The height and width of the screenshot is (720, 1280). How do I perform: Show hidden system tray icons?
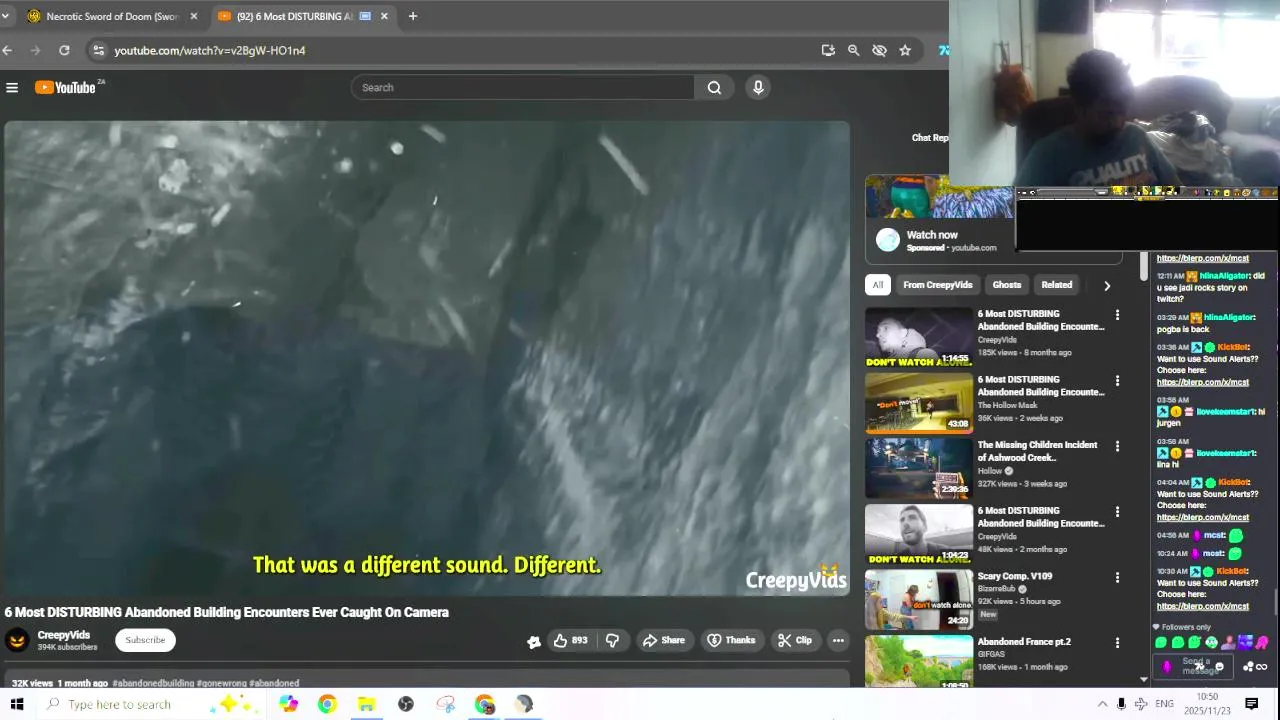1102,704
